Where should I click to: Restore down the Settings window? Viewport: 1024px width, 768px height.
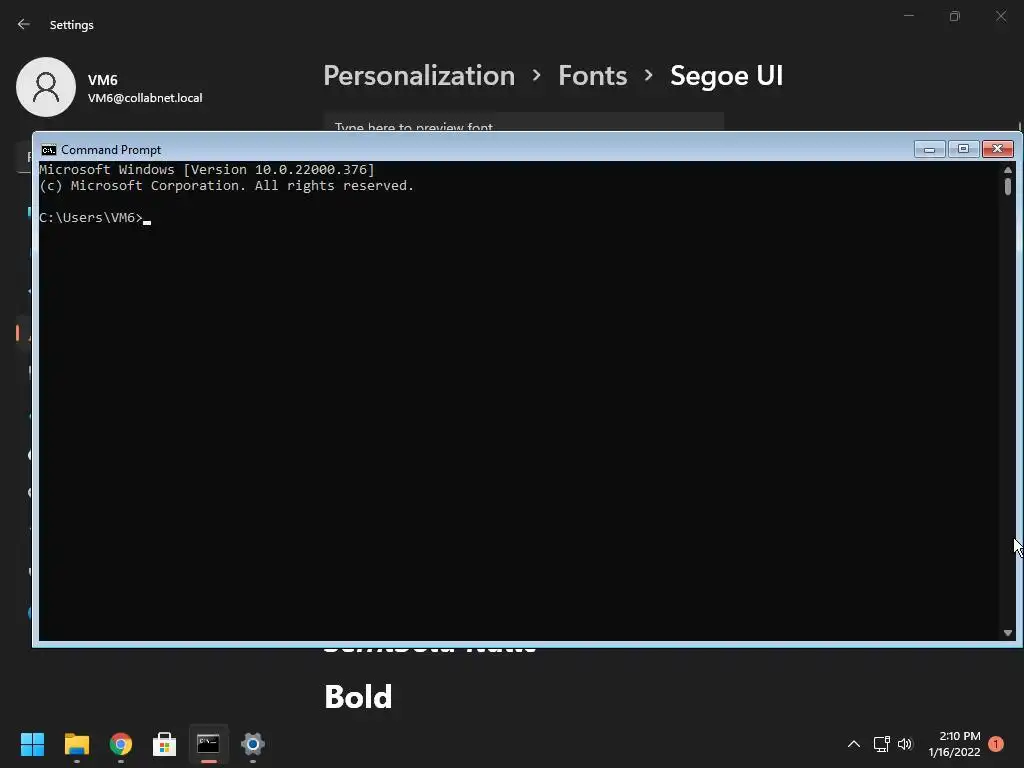(955, 16)
